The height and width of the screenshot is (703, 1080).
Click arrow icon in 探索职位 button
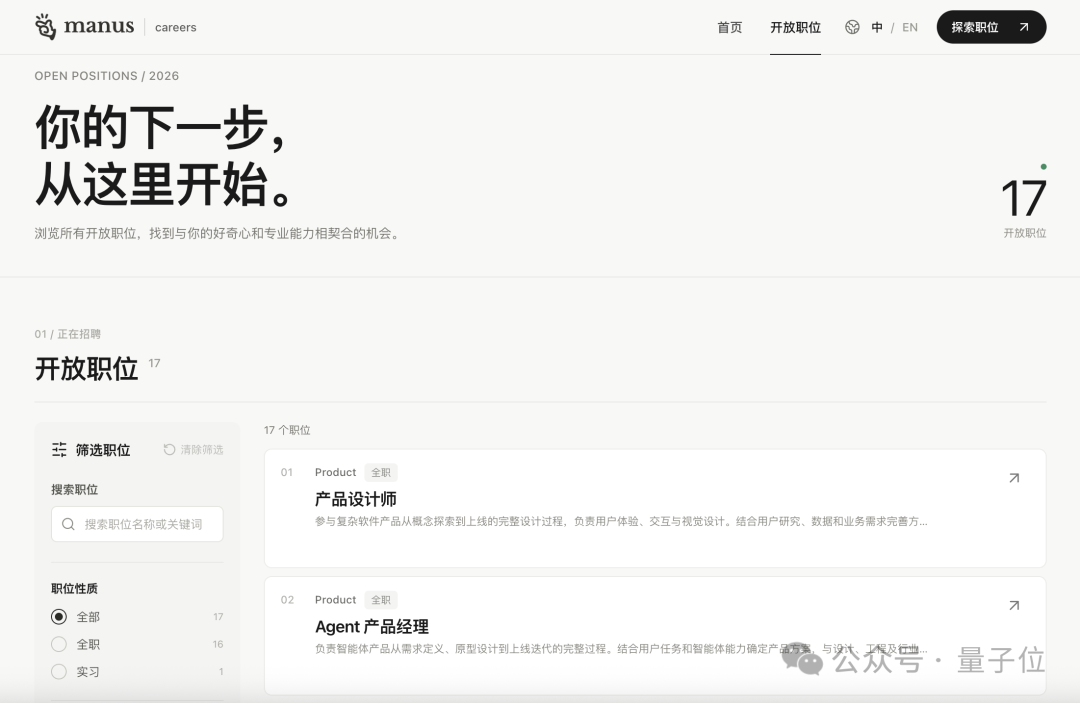coord(1024,27)
